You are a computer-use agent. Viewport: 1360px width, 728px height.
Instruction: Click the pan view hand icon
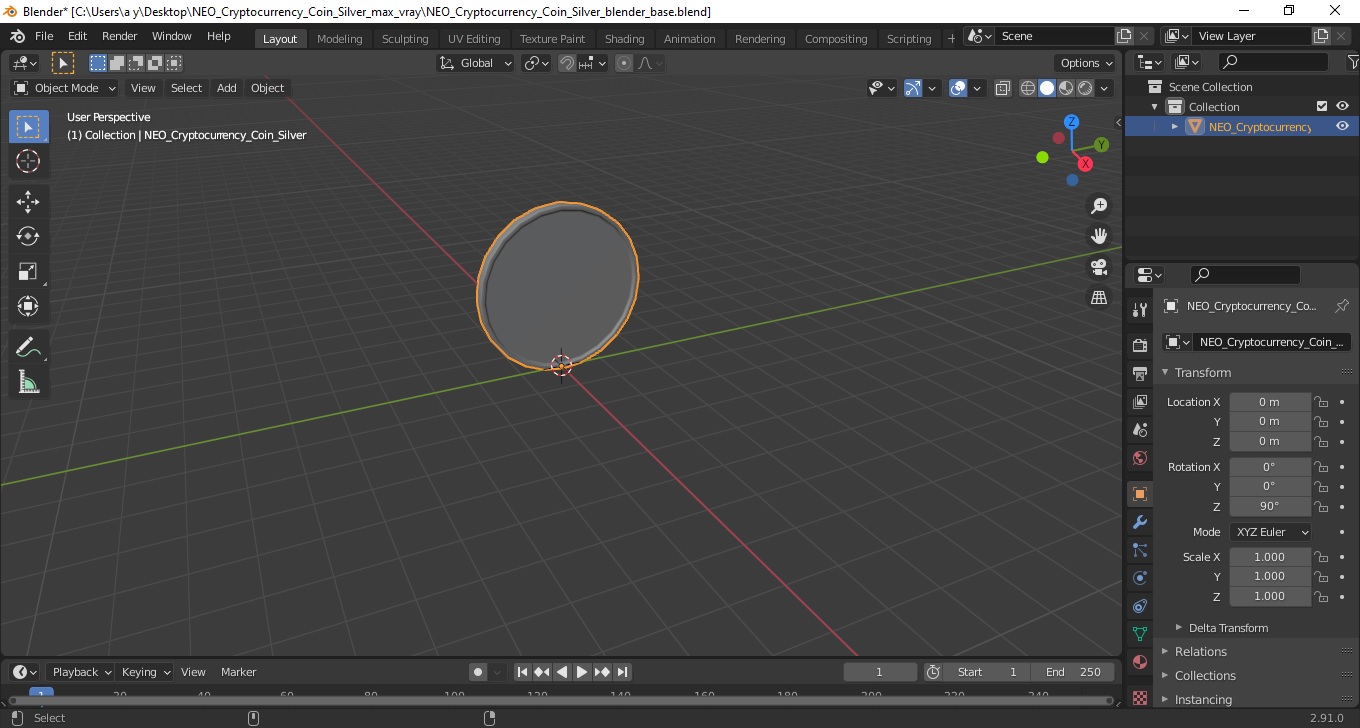(x=1099, y=236)
